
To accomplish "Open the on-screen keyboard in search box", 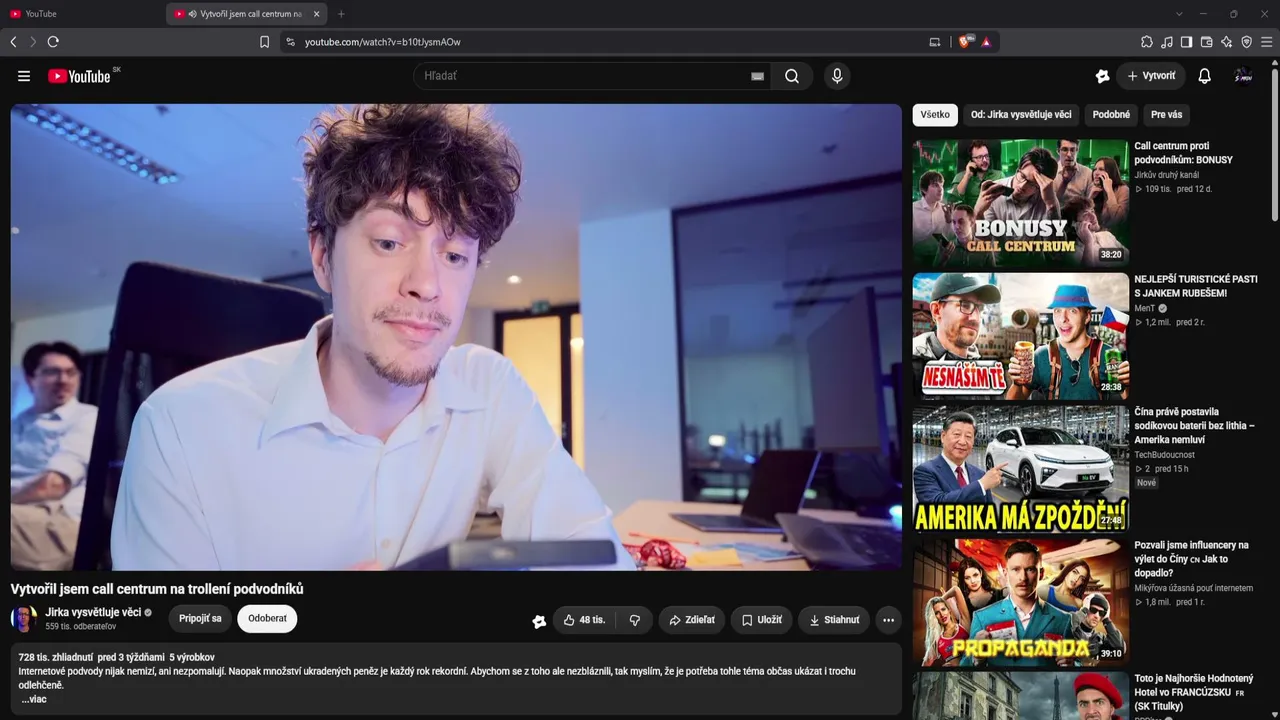I will pos(757,76).
